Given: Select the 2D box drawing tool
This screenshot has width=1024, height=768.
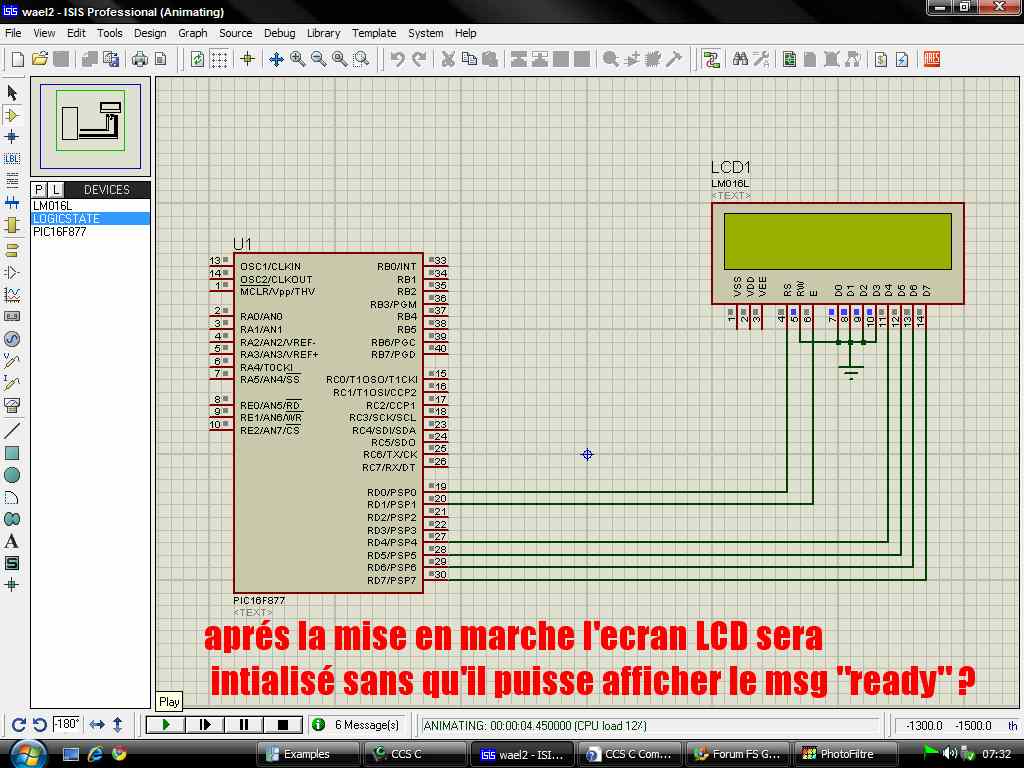Looking at the screenshot, I should 12,453.
